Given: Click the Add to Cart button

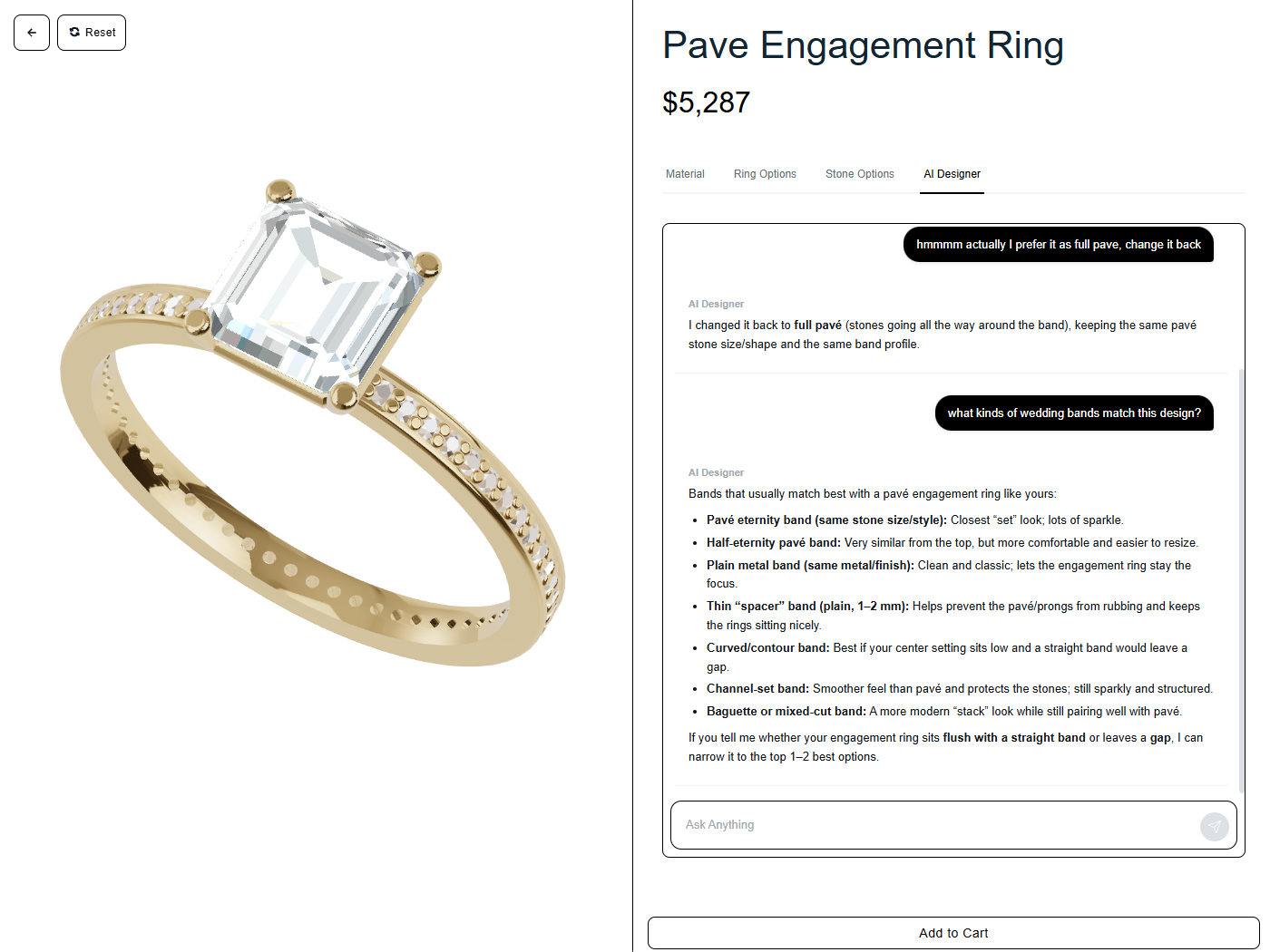Looking at the screenshot, I should (953, 933).
